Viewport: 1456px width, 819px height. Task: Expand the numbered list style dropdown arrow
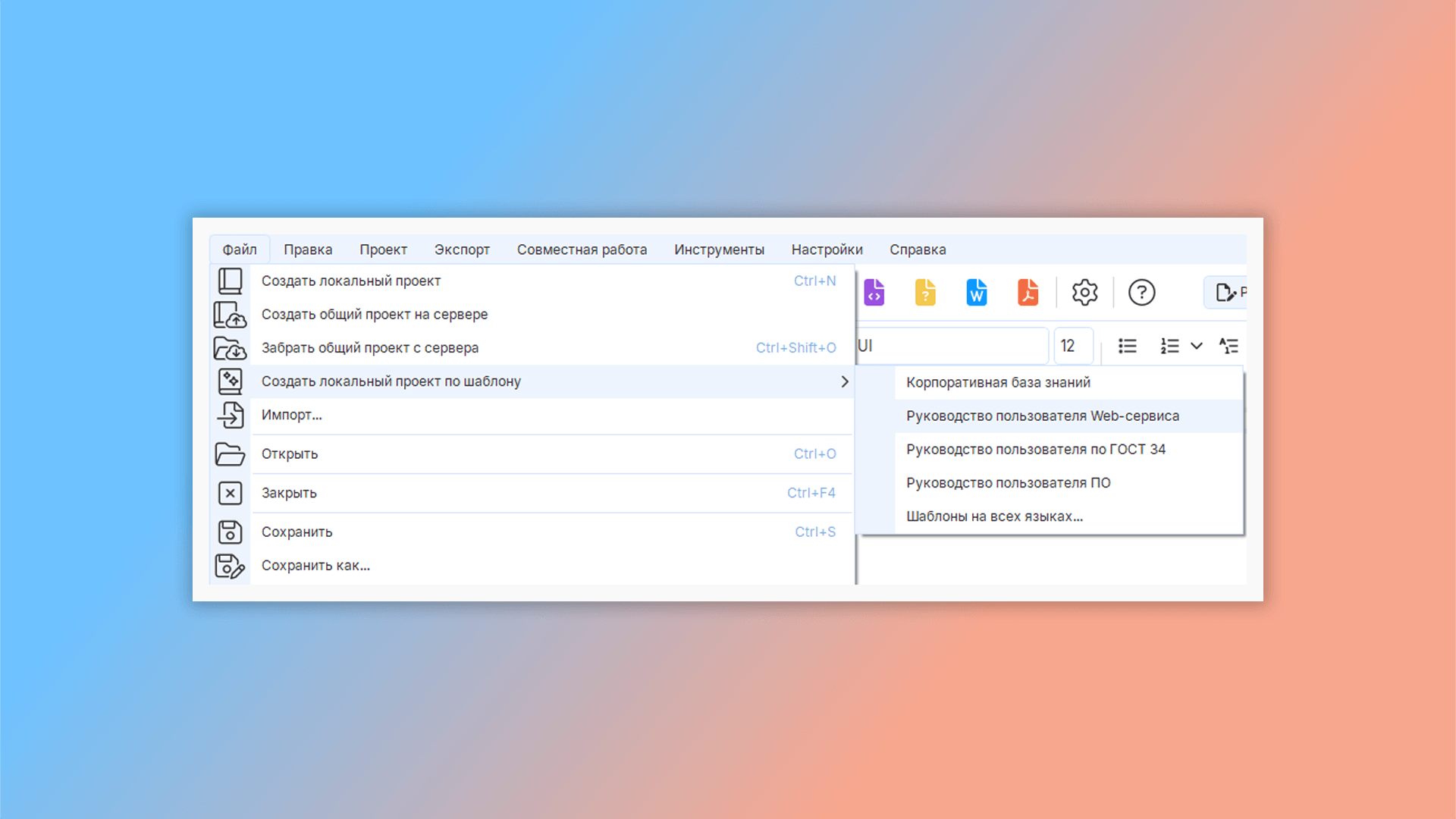tap(1197, 346)
